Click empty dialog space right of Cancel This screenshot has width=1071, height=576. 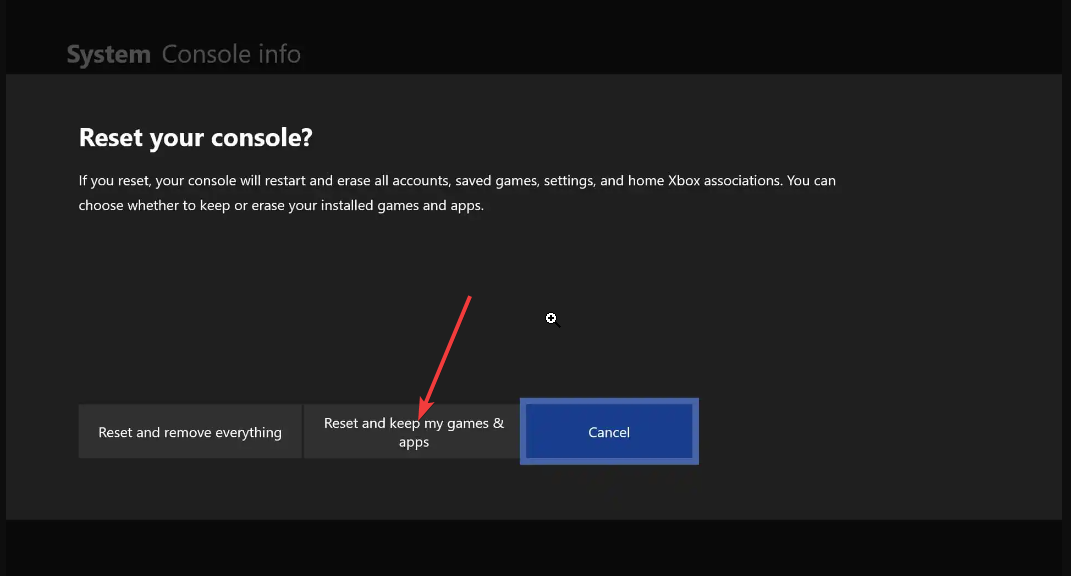tap(870, 432)
